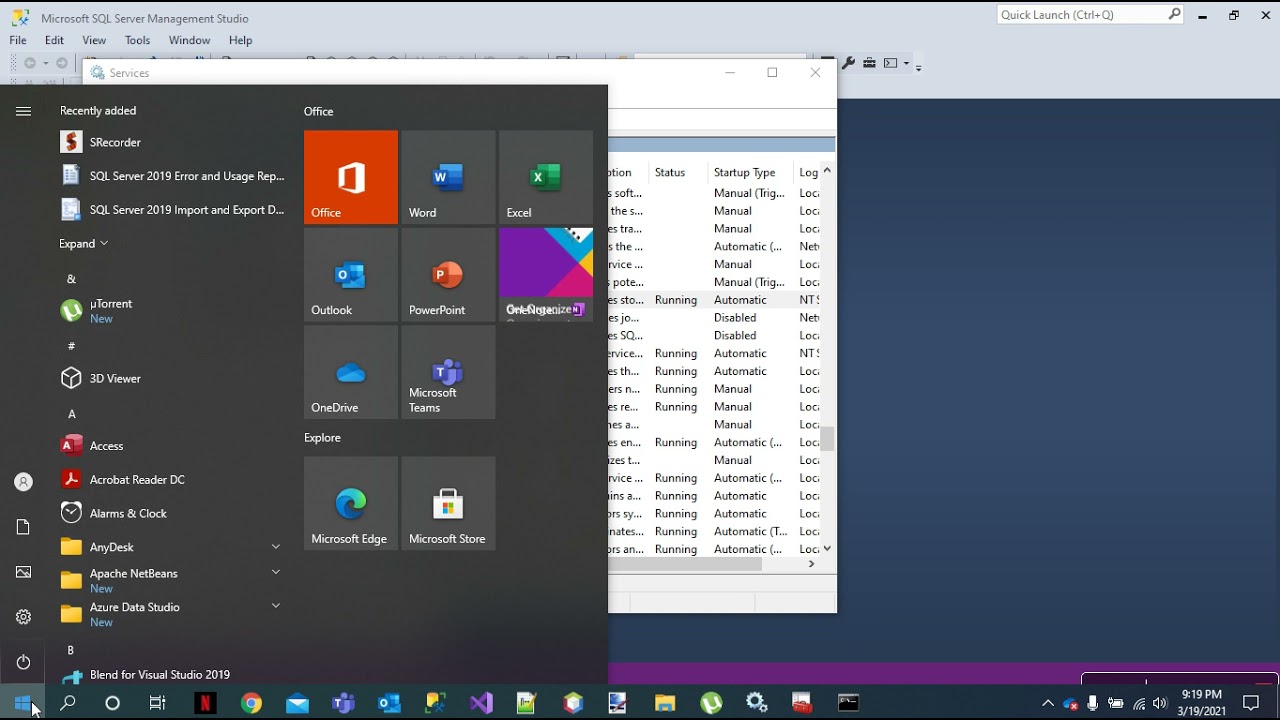Open SQL Server 2019 Error and Usage Reporting
Image resolution: width=1280 pixels, height=720 pixels.
(173, 176)
